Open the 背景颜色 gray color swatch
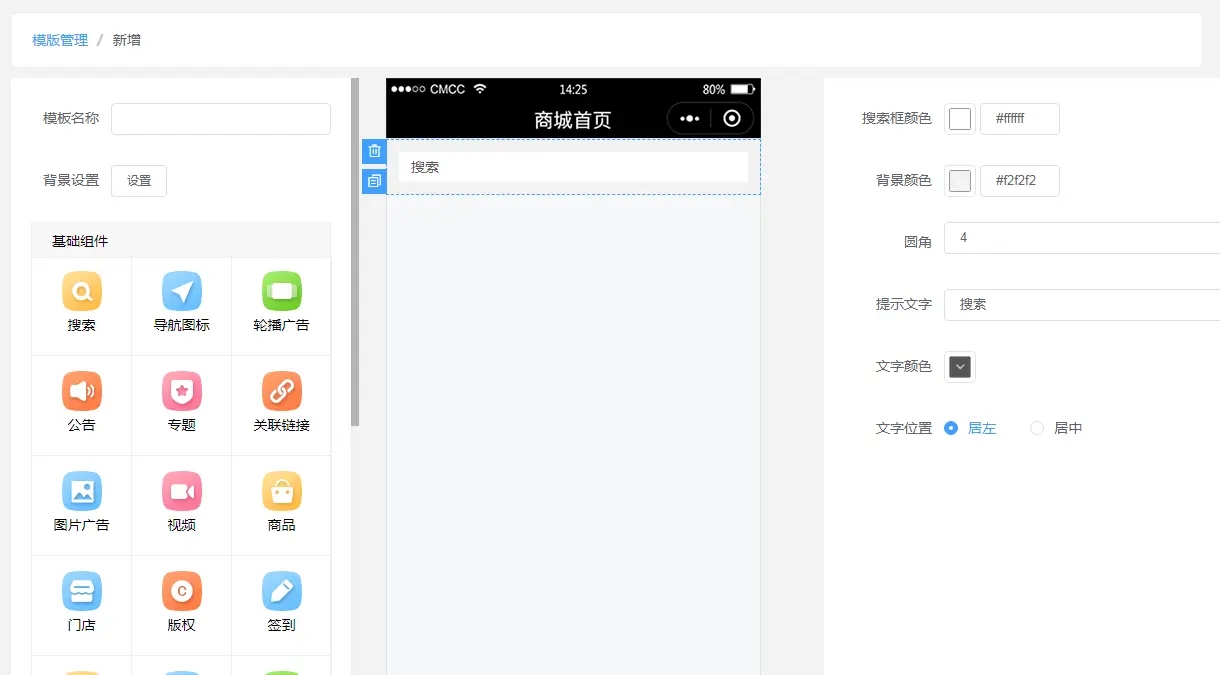 click(960, 181)
